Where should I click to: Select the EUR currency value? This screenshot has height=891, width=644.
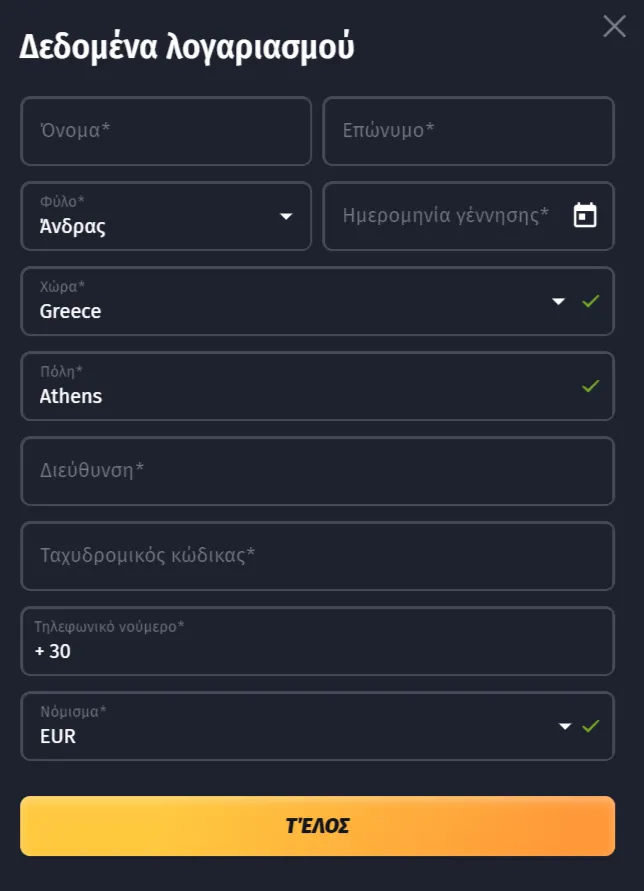click(x=58, y=737)
